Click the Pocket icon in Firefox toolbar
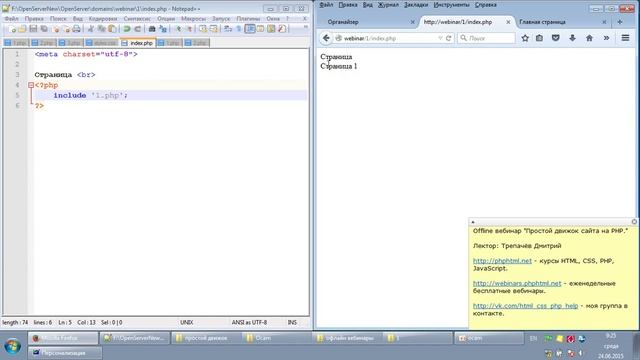 [556, 38]
